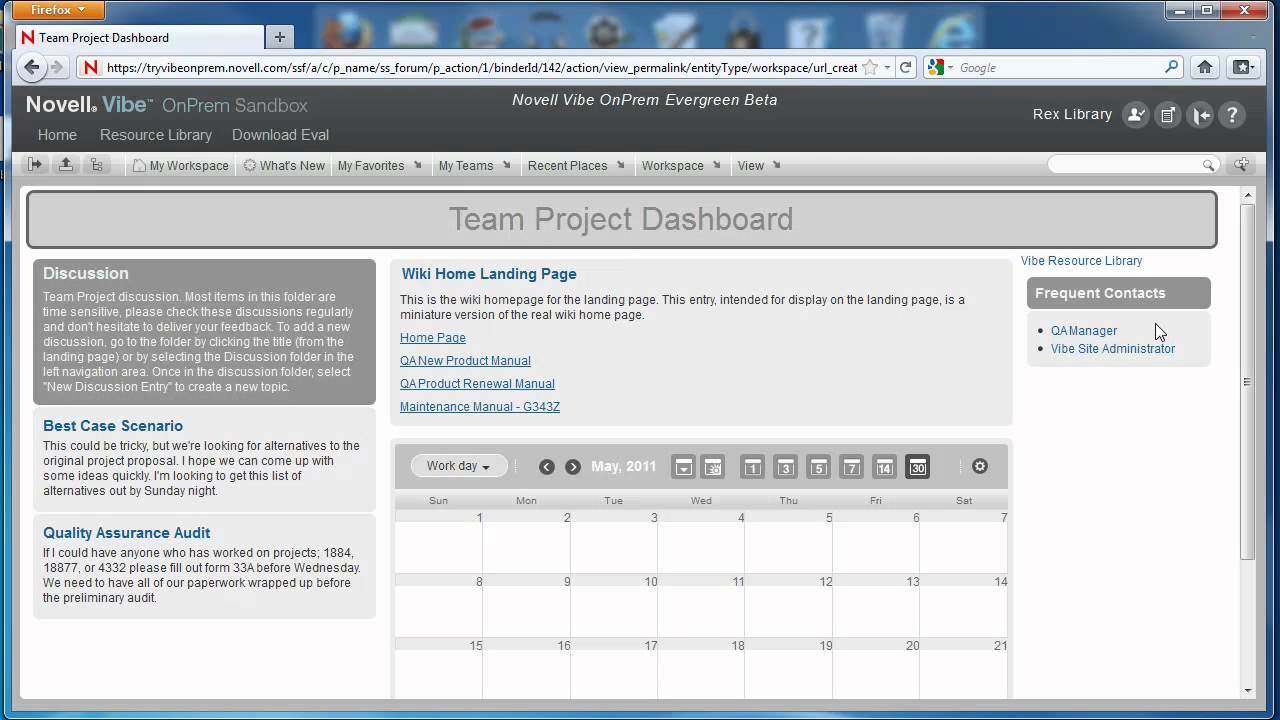The width and height of the screenshot is (1280, 720).
Task: Open the Best Case Scenario discussion
Action: point(113,426)
